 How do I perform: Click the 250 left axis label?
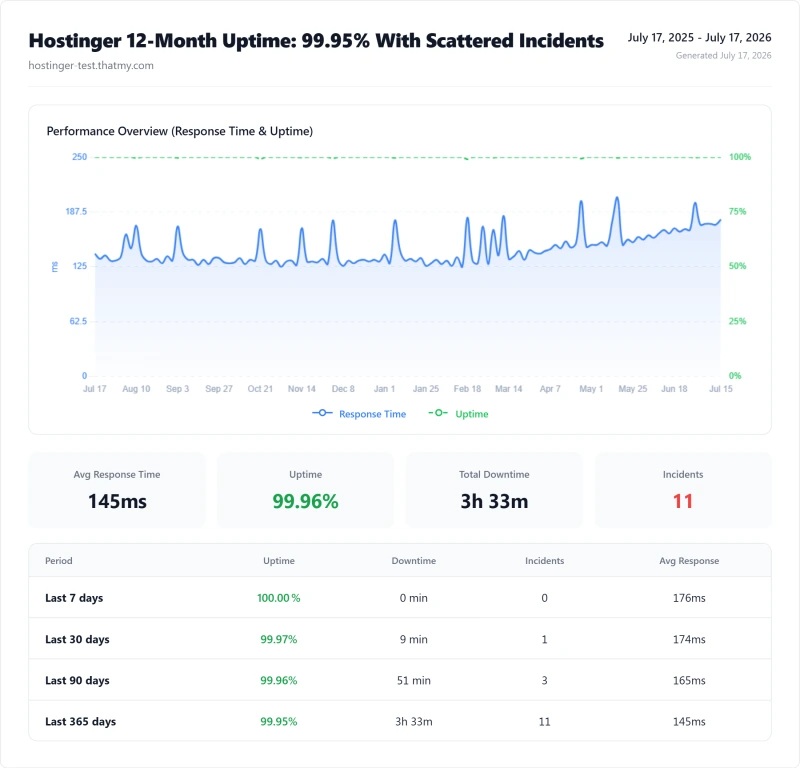[80, 157]
